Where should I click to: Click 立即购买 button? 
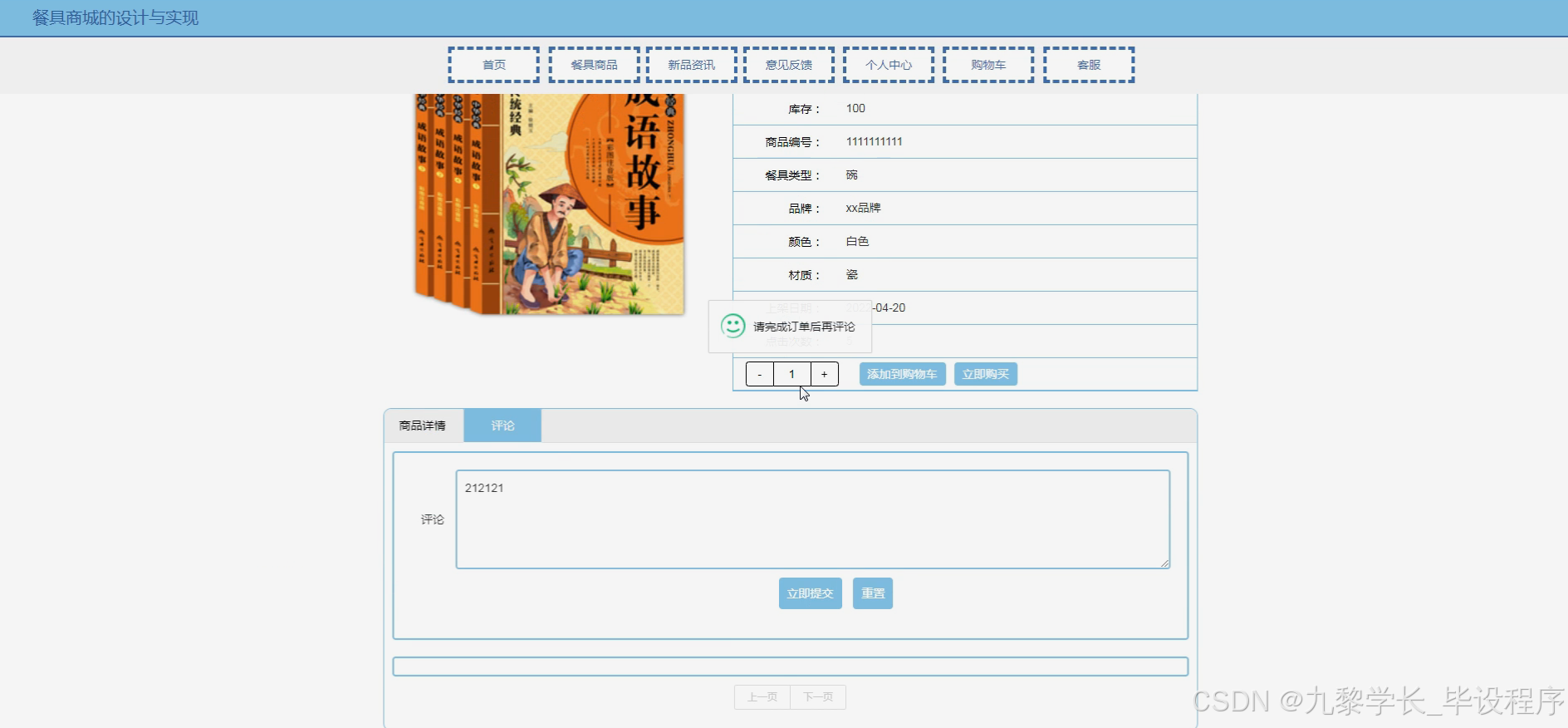[985, 374]
